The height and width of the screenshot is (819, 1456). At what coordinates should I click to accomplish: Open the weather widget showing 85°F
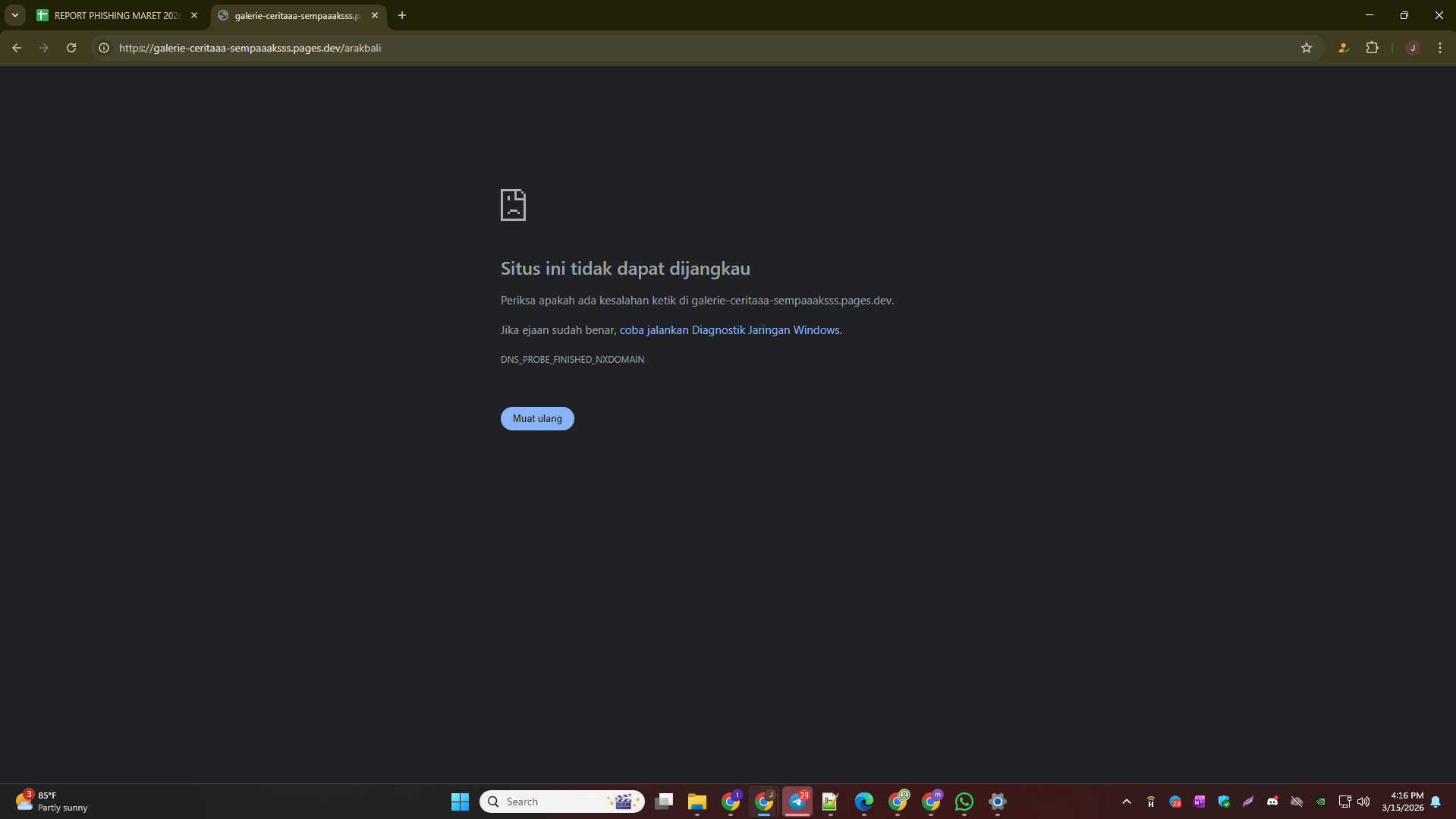(52, 802)
